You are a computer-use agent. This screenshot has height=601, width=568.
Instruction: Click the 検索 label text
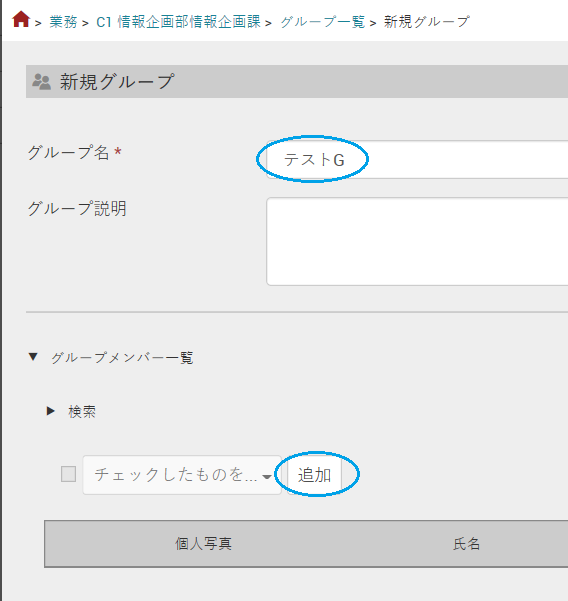pos(82,412)
